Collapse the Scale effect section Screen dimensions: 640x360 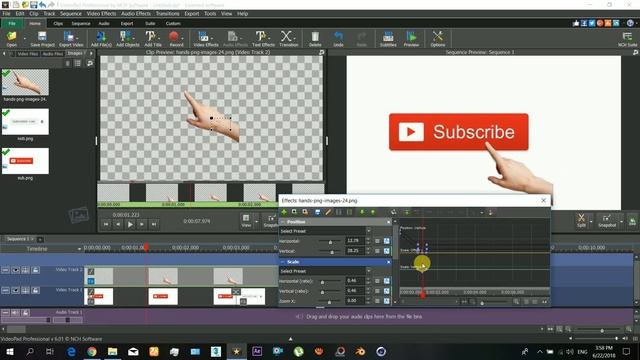pos(282,262)
